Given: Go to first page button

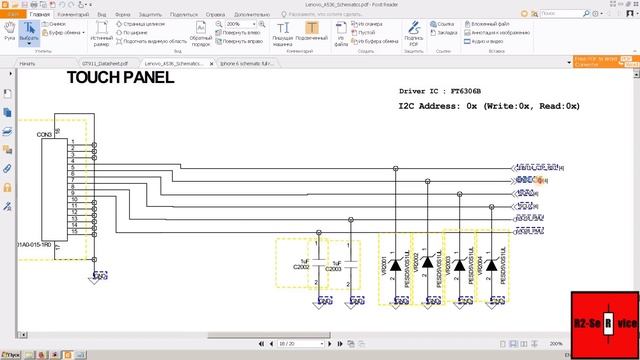Looking at the screenshot, I should tap(261, 344).
